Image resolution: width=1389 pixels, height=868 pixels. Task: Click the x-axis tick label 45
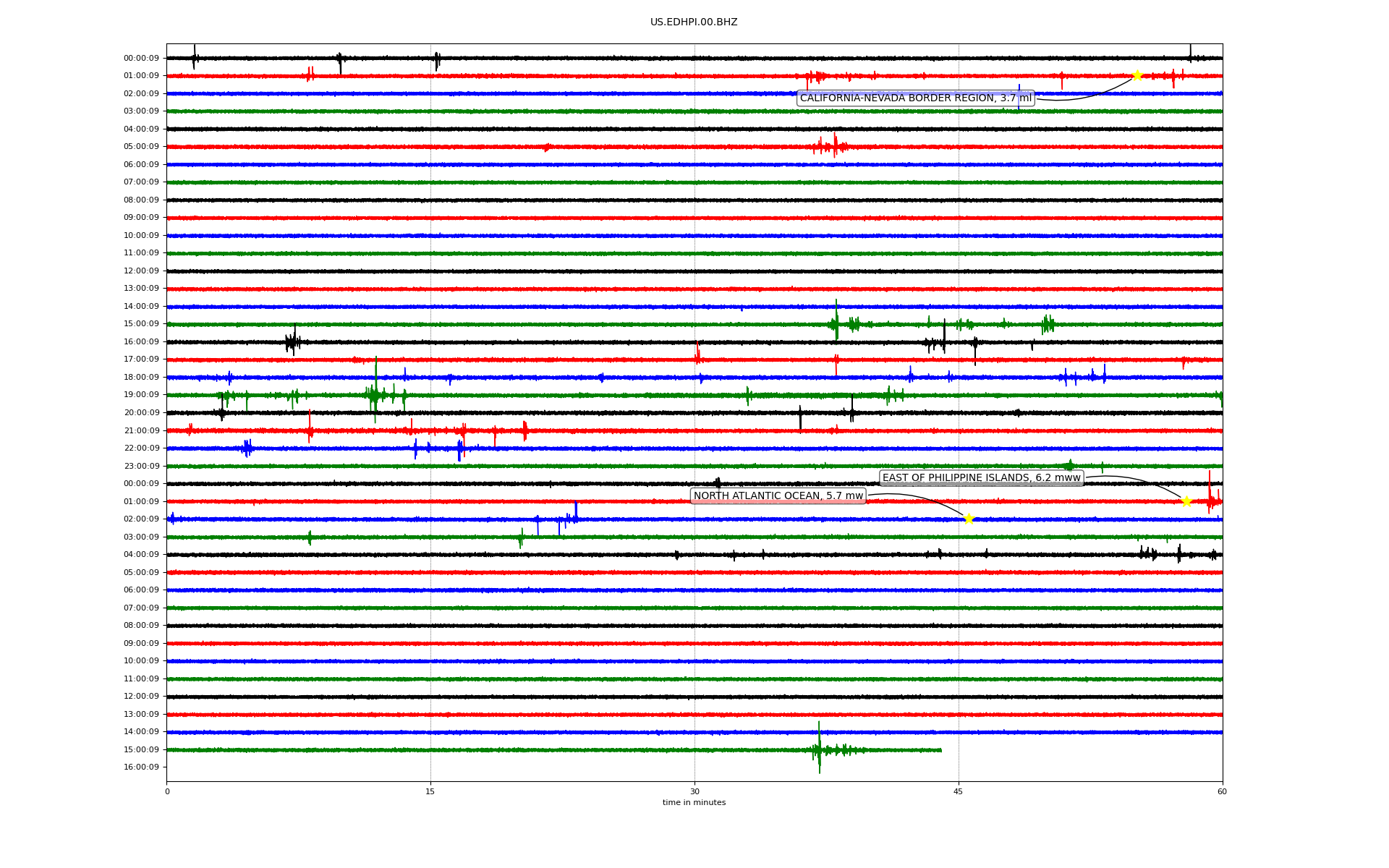[x=959, y=791]
